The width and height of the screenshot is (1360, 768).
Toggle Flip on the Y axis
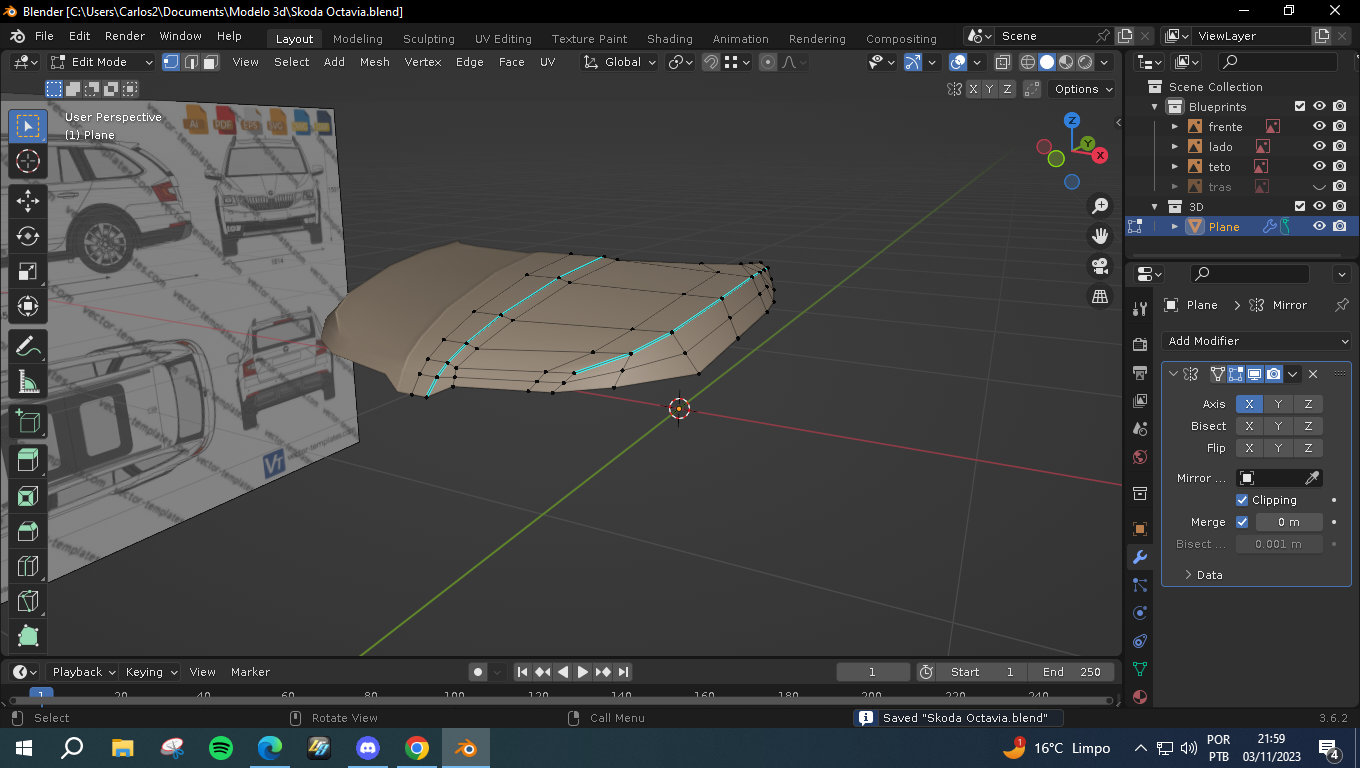1278,448
